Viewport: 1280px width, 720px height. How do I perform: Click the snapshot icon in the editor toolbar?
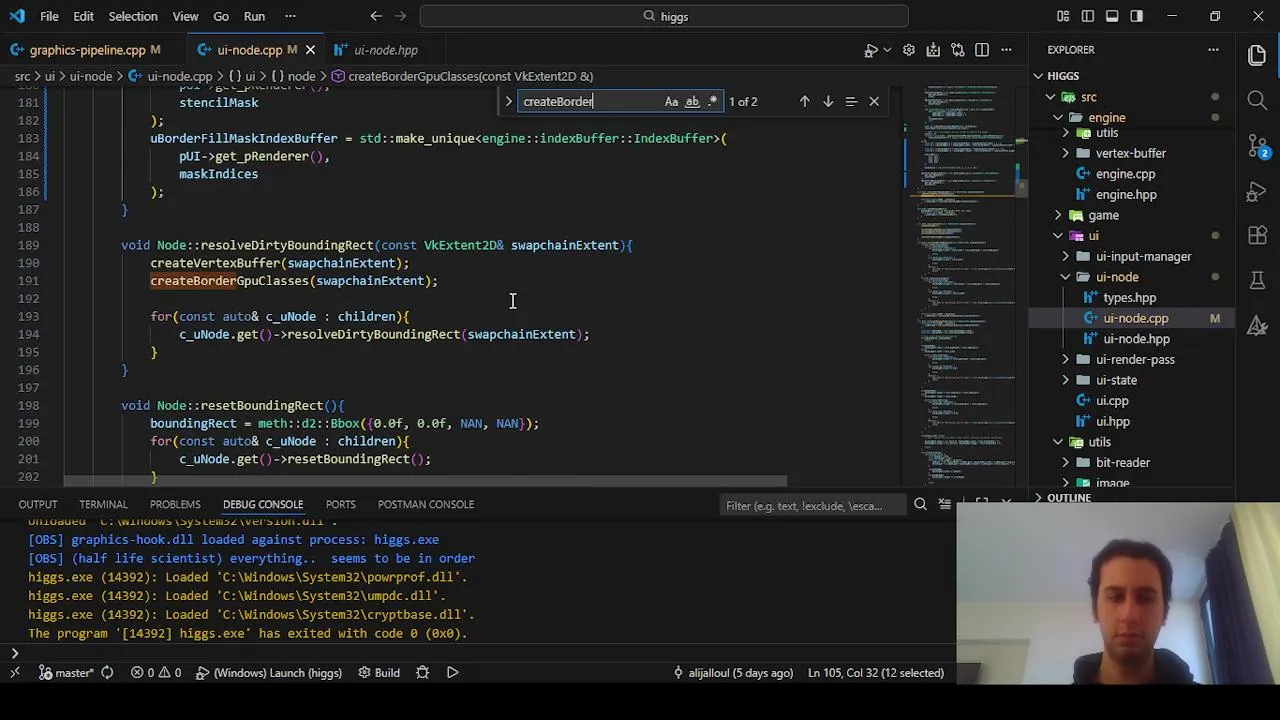(x=933, y=50)
